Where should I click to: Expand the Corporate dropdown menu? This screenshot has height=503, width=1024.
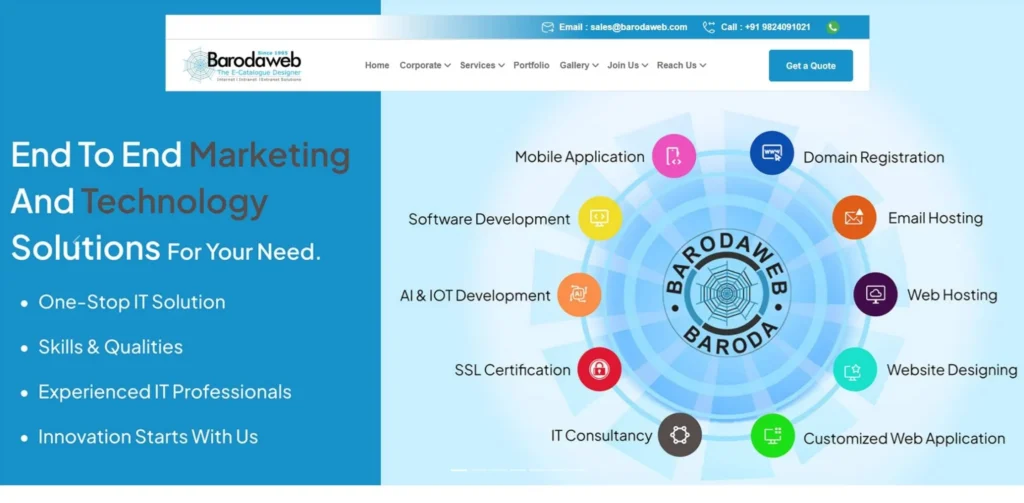click(x=425, y=66)
